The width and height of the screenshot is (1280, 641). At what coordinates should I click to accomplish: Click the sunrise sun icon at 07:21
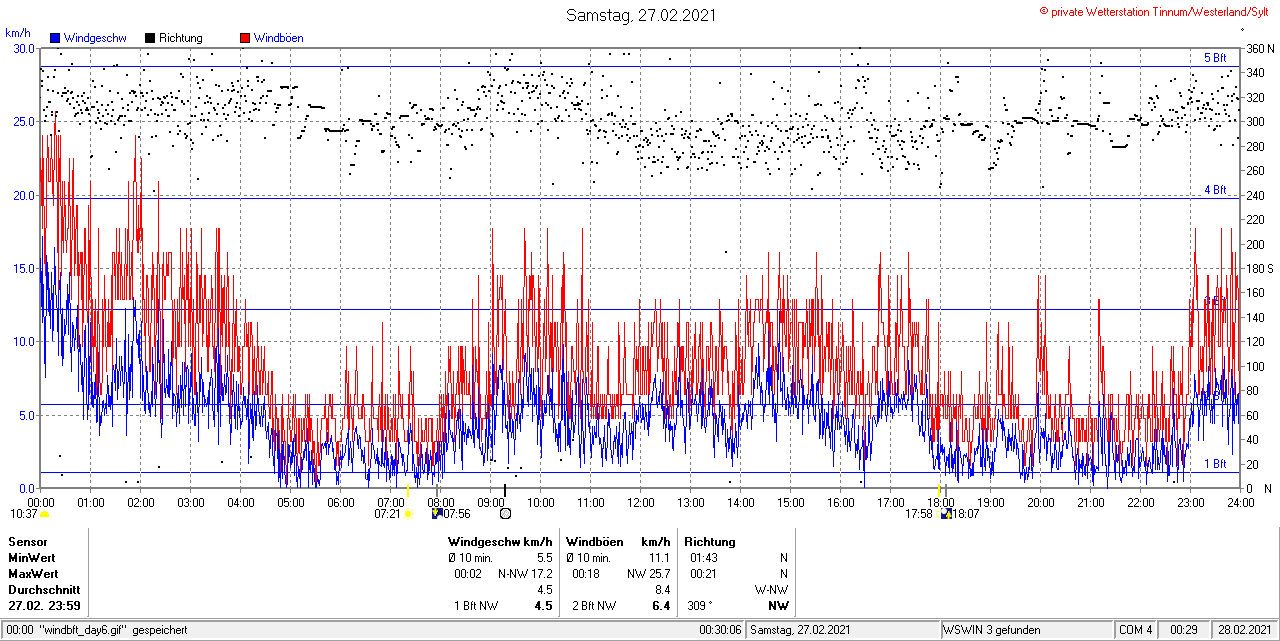(x=408, y=514)
